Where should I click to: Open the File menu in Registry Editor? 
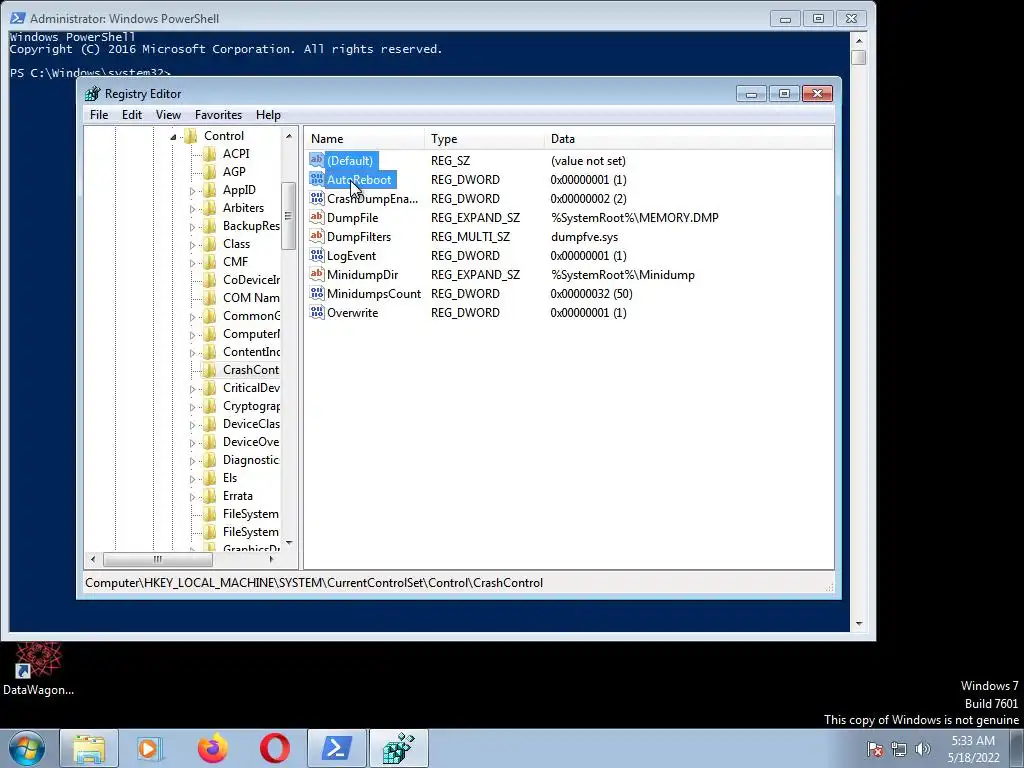click(x=99, y=115)
